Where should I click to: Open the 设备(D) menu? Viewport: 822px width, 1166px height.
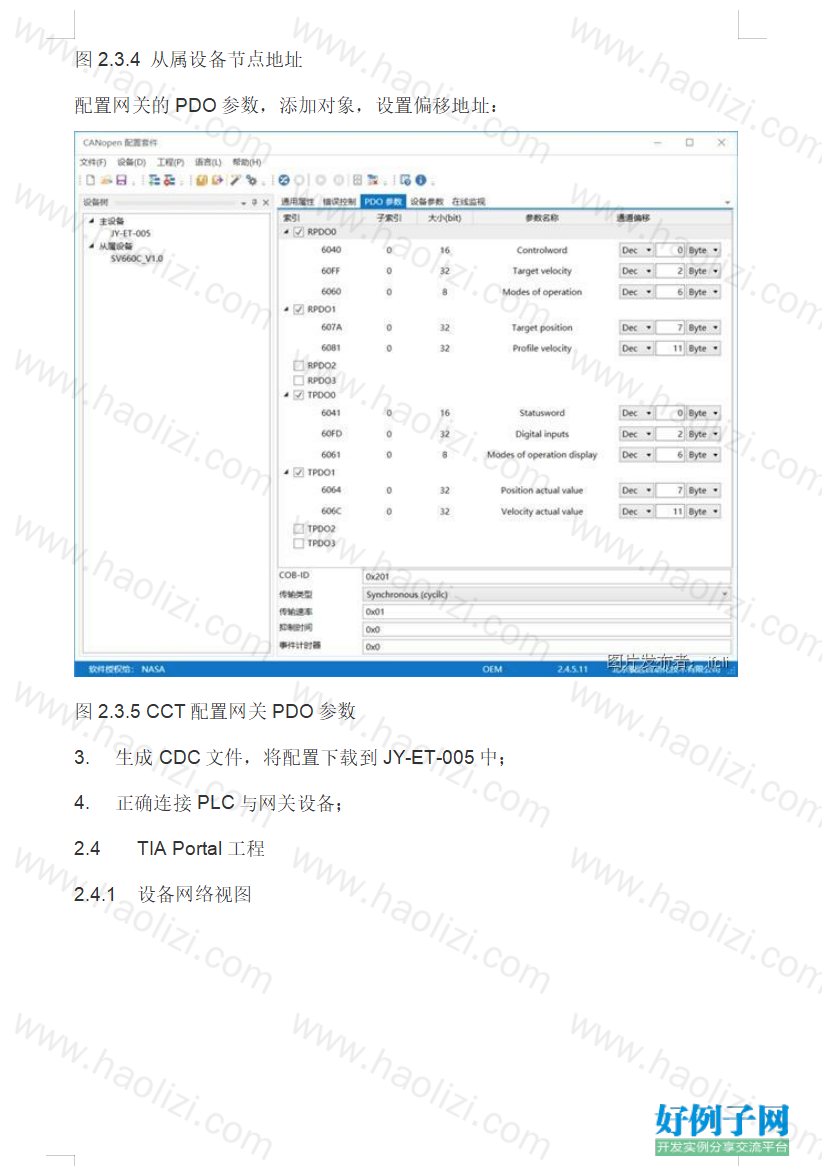(132, 162)
